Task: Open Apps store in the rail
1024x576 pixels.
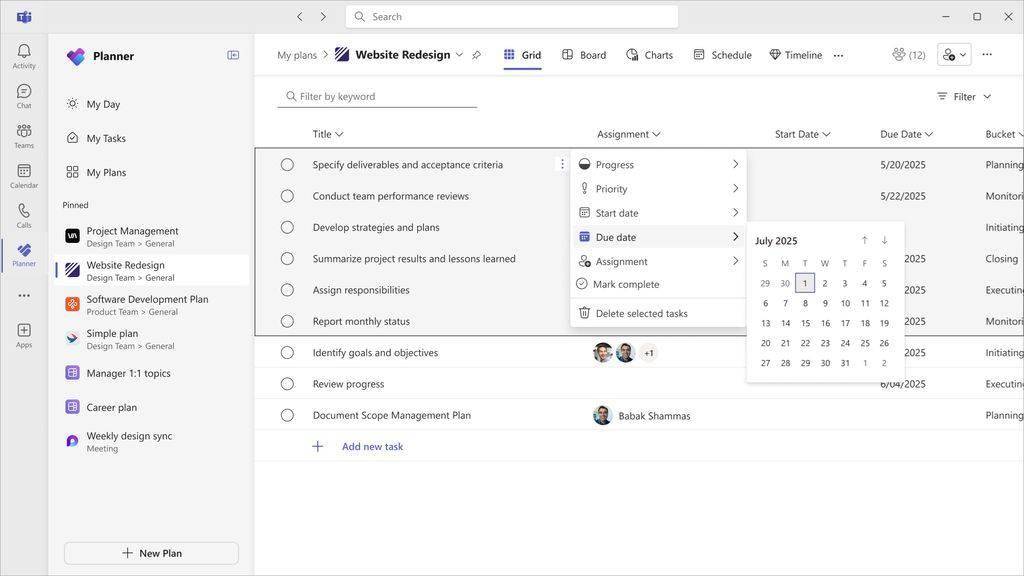Action: (24, 335)
